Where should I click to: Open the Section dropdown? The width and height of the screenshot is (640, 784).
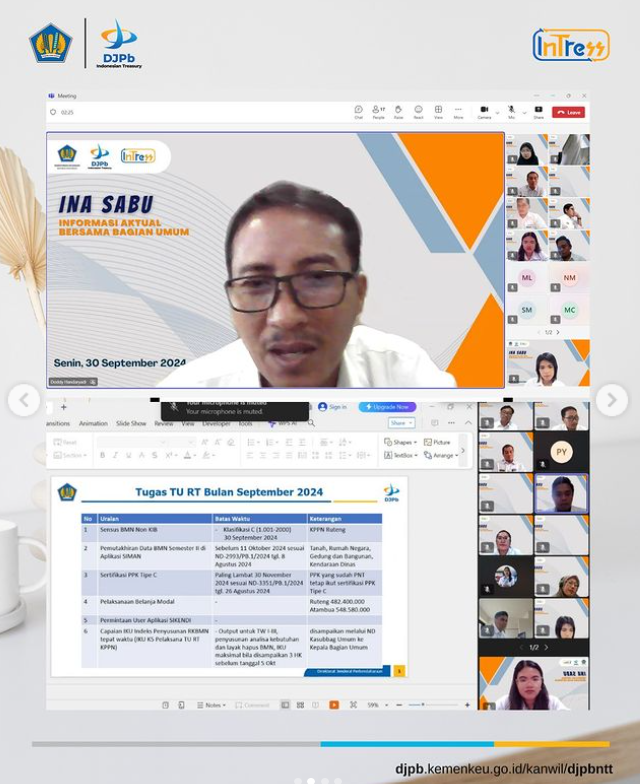[70, 455]
